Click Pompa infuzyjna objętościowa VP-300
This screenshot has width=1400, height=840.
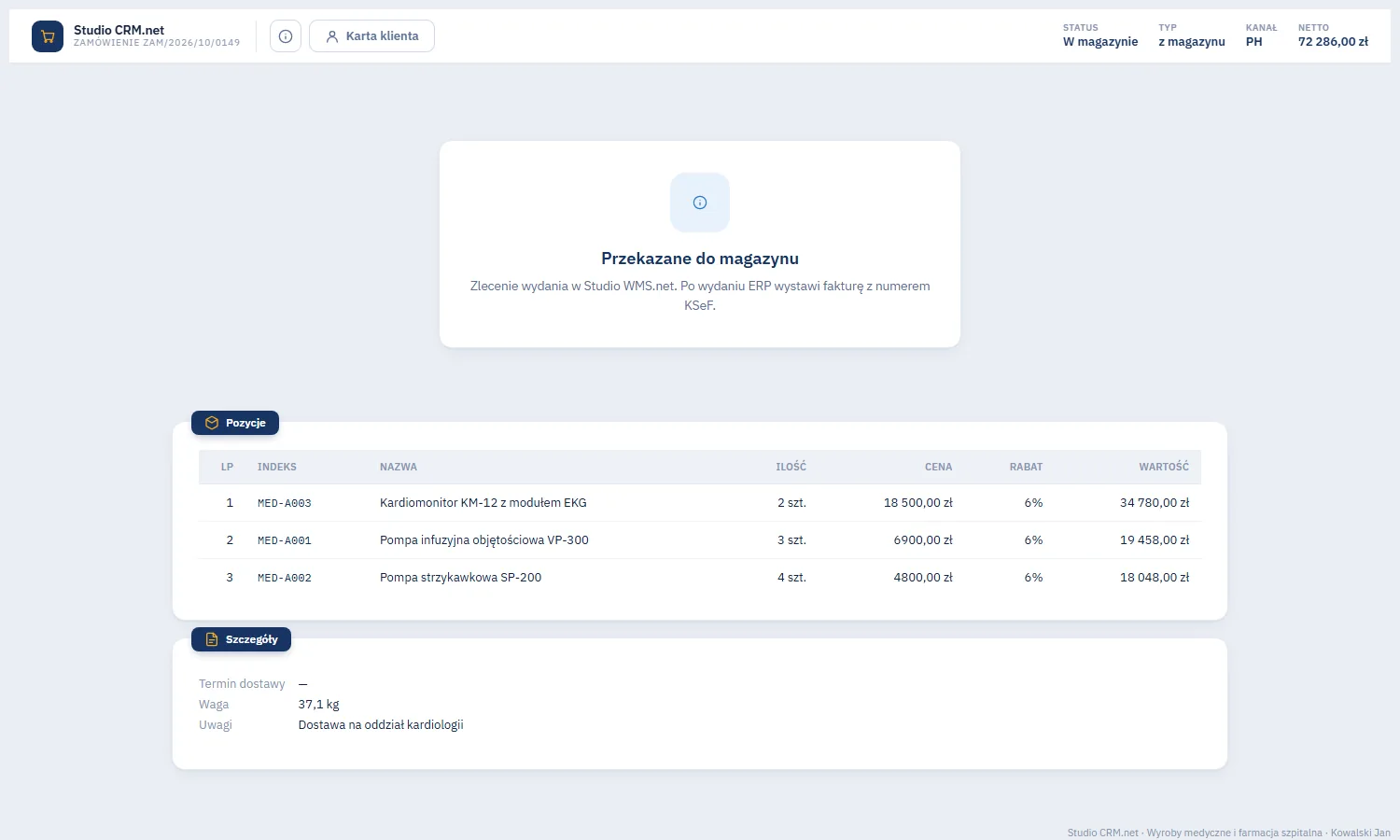tap(484, 540)
